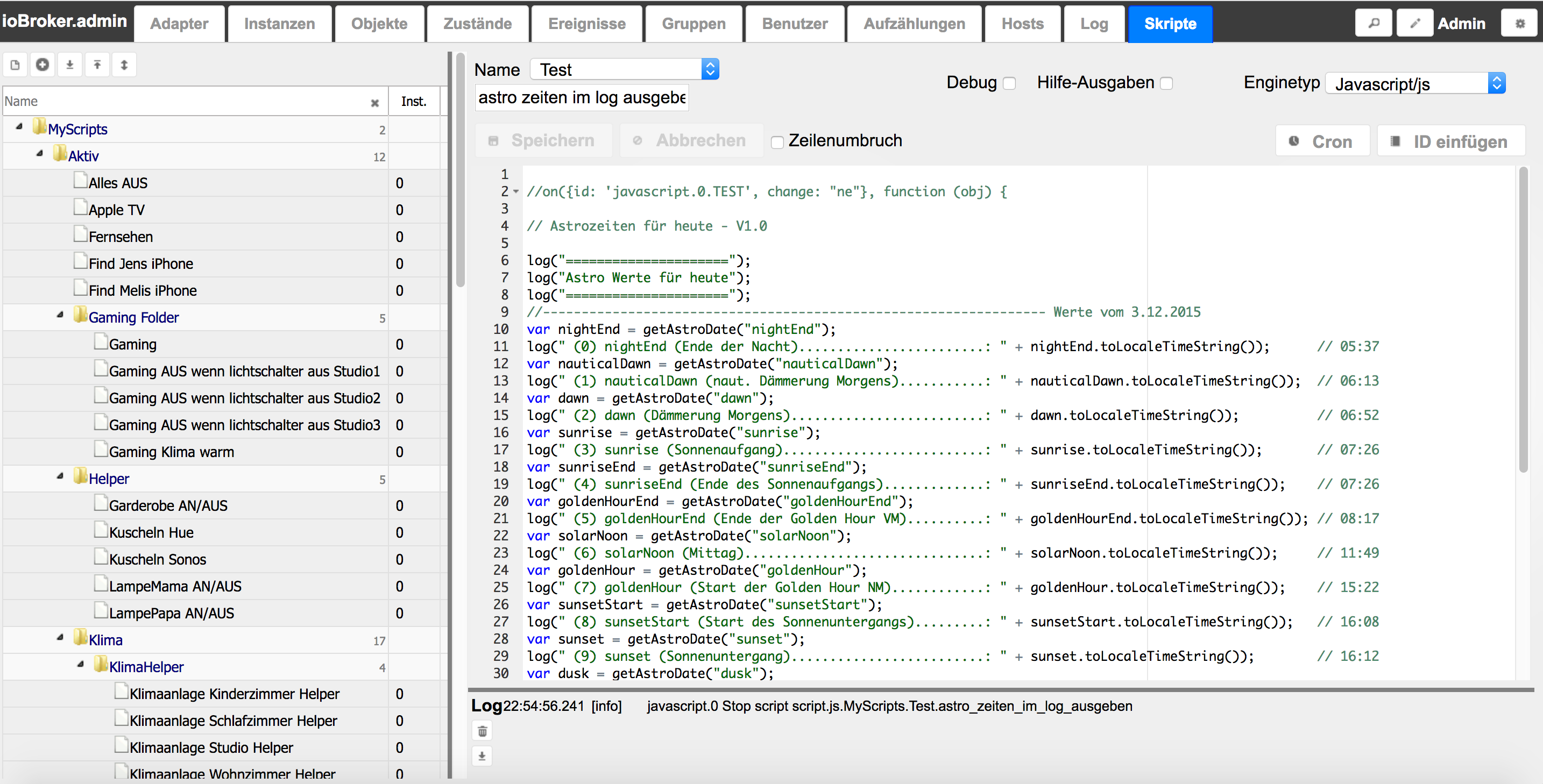Collapse the Aktiv tree node
Viewport: 1543px width, 784px height.
39,154
